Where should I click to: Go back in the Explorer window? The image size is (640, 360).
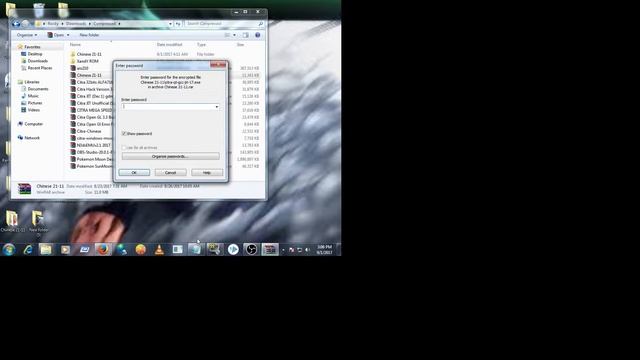point(16,24)
